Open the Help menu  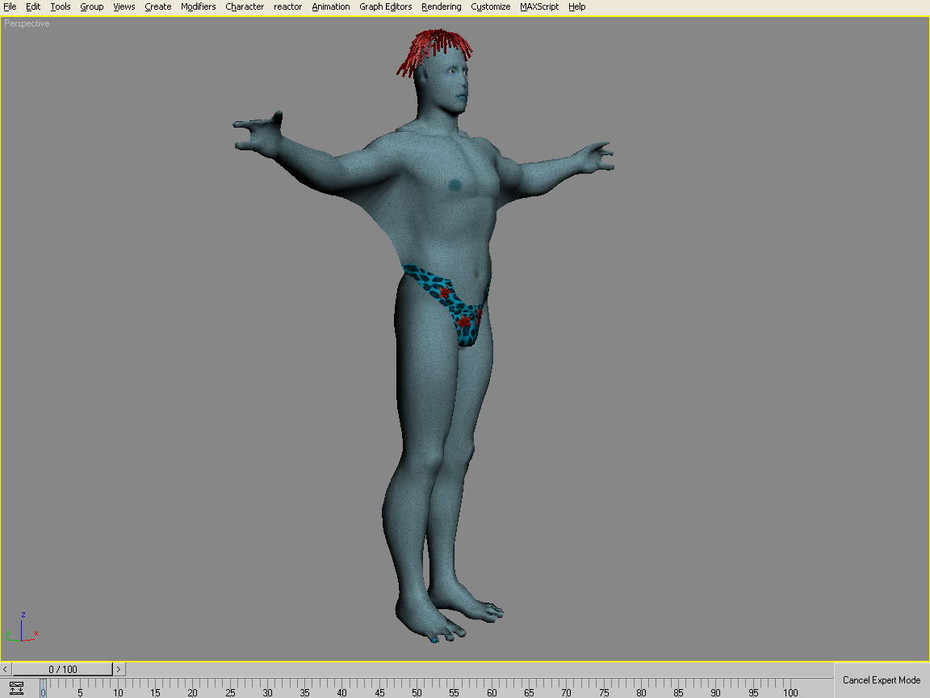[x=577, y=7]
